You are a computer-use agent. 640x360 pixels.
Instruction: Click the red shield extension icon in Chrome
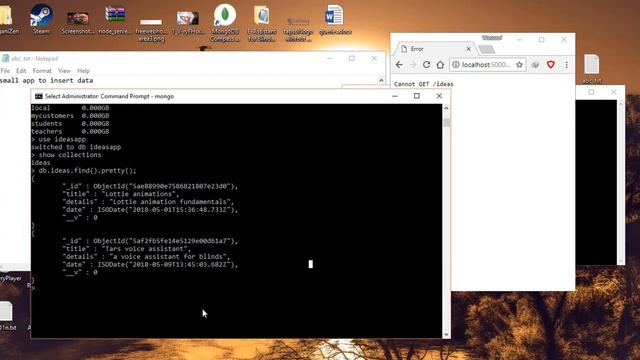click(551, 64)
